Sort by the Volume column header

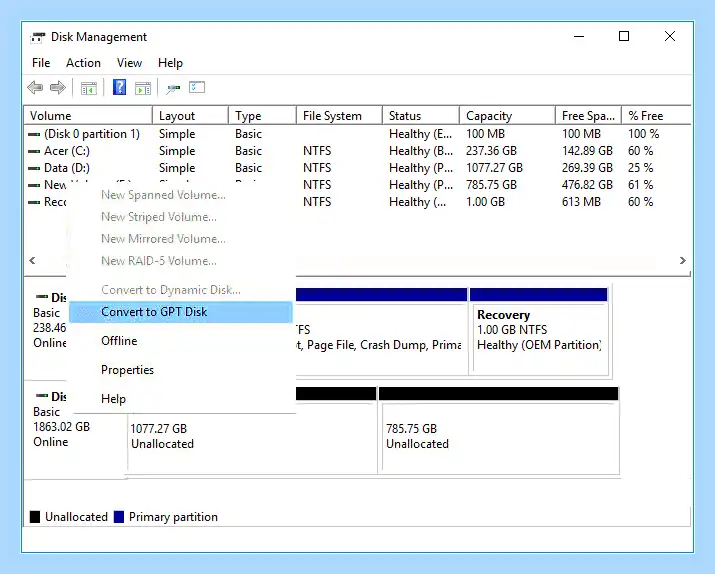[x=88, y=116]
